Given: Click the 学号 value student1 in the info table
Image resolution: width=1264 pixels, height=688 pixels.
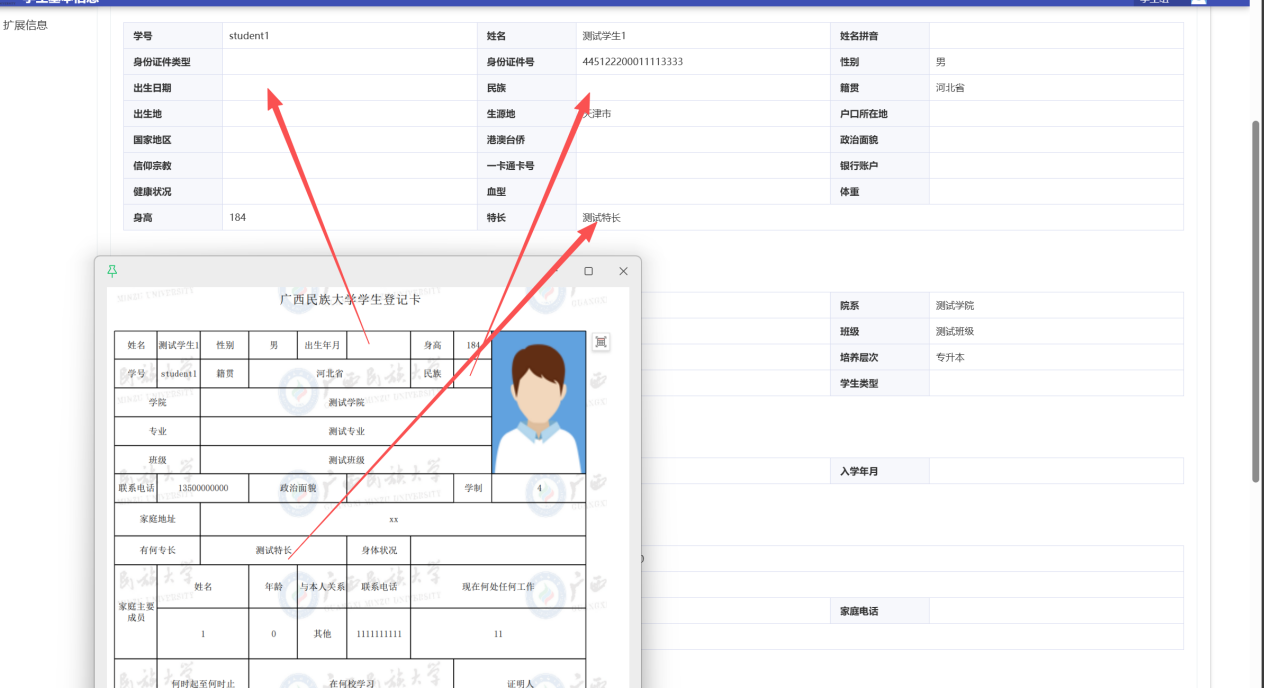Looking at the screenshot, I should point(249,36).
